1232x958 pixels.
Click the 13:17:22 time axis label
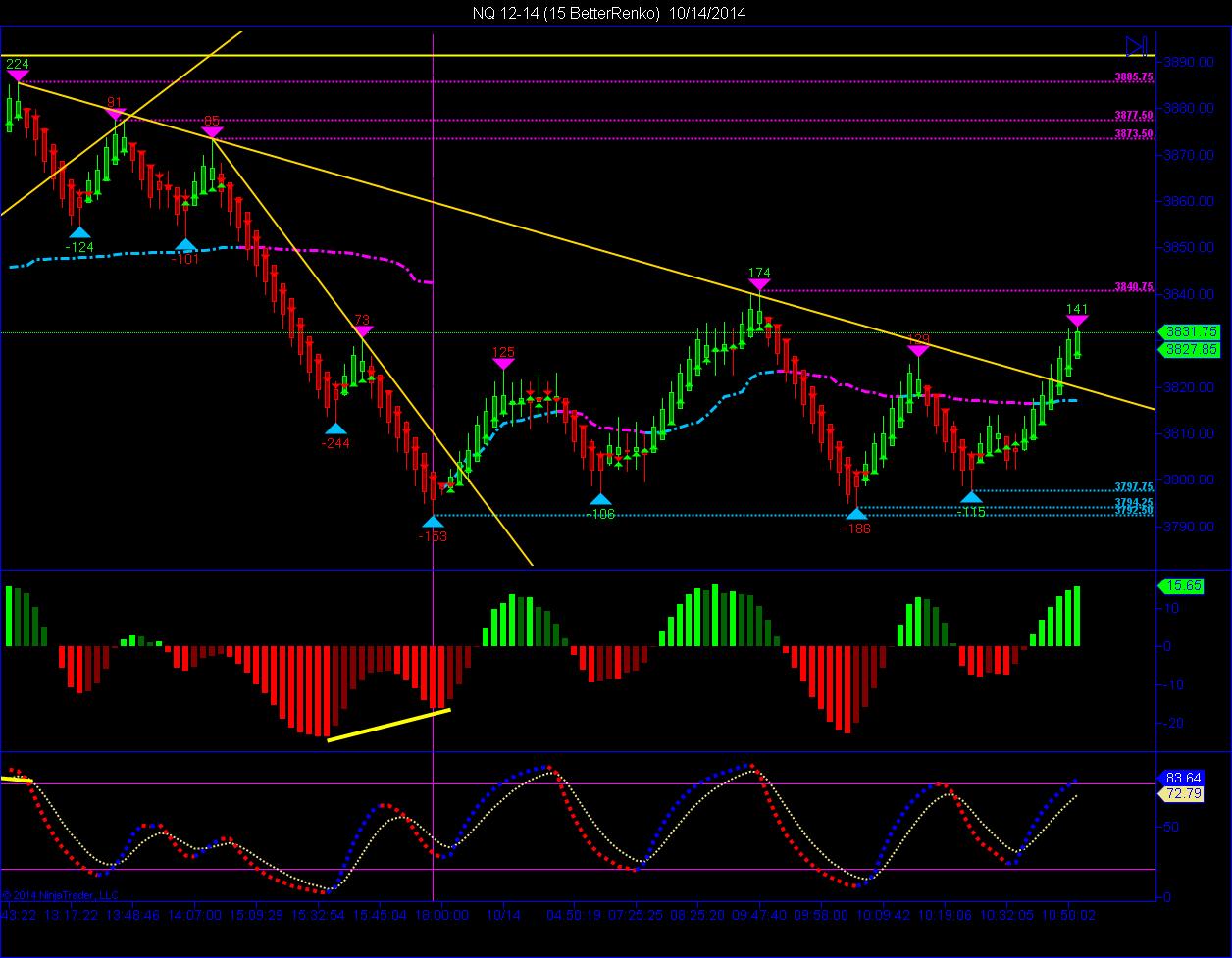73,914
